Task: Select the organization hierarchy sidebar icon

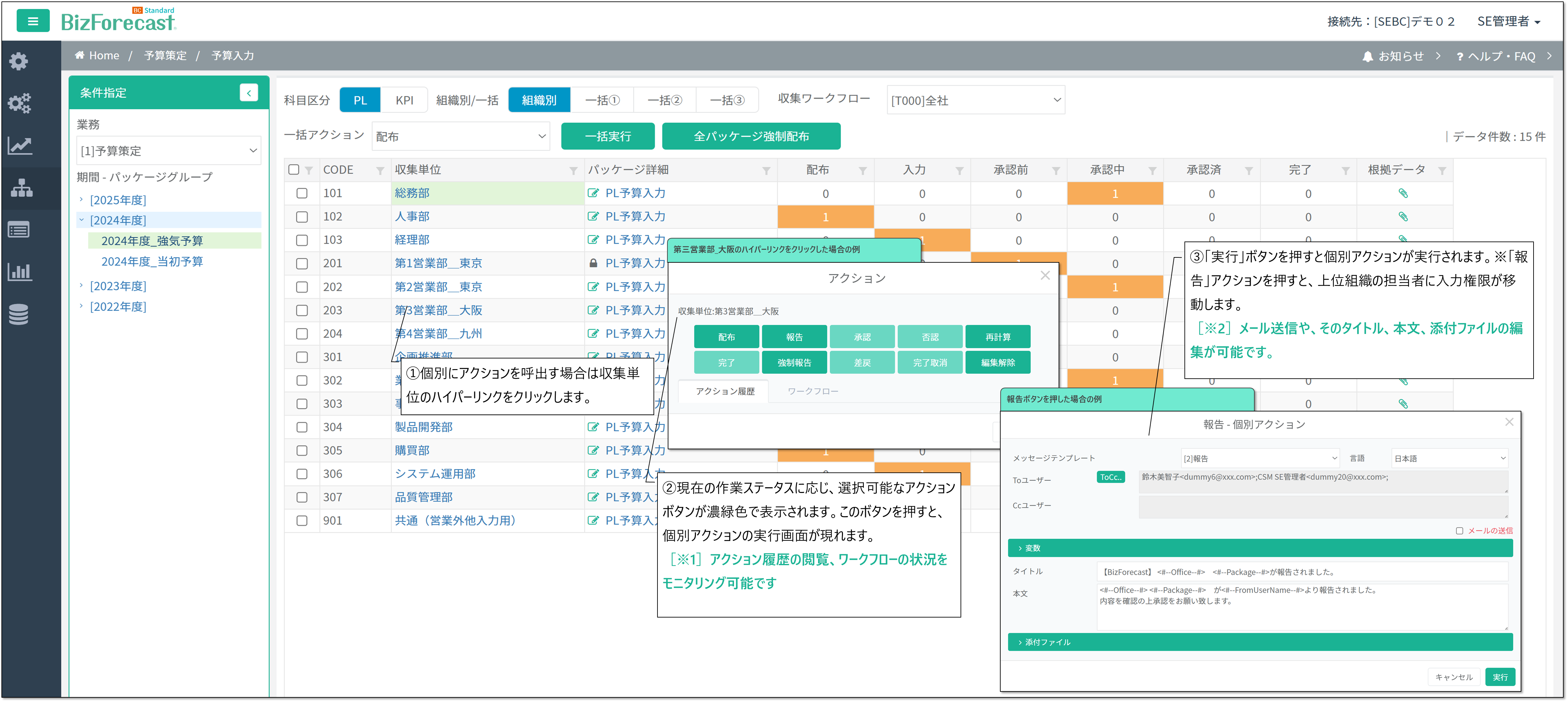Action: (x=21, y=188)
